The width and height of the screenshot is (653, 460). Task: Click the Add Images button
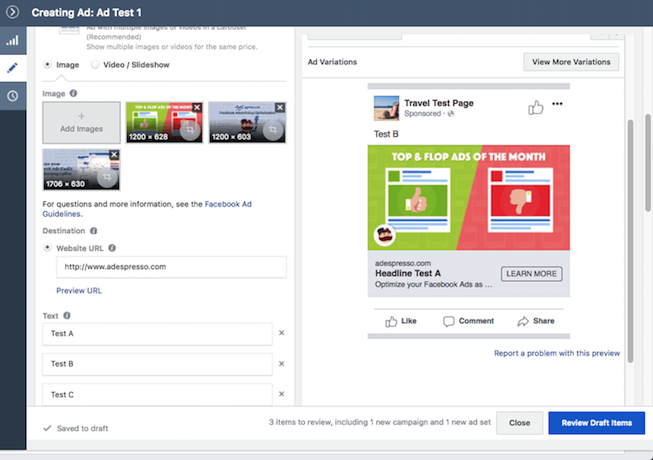click(x=82, y=123)
